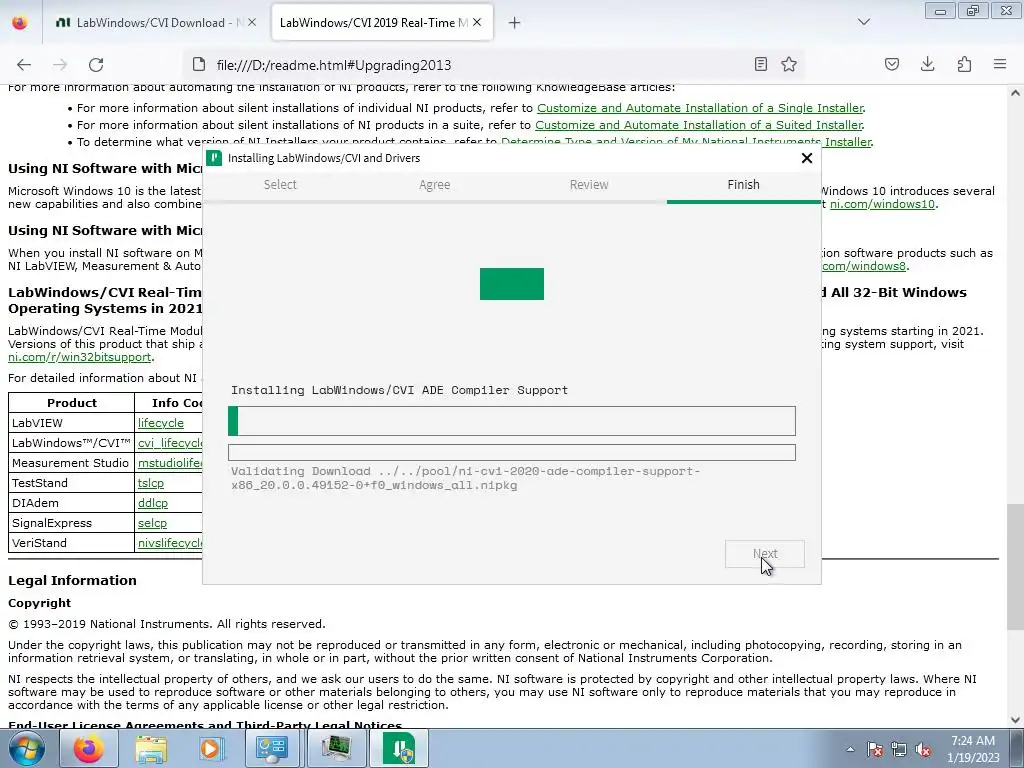Open the ni.com/windows10 link
The image size is (1024, 768).
(x=882, y=204)
